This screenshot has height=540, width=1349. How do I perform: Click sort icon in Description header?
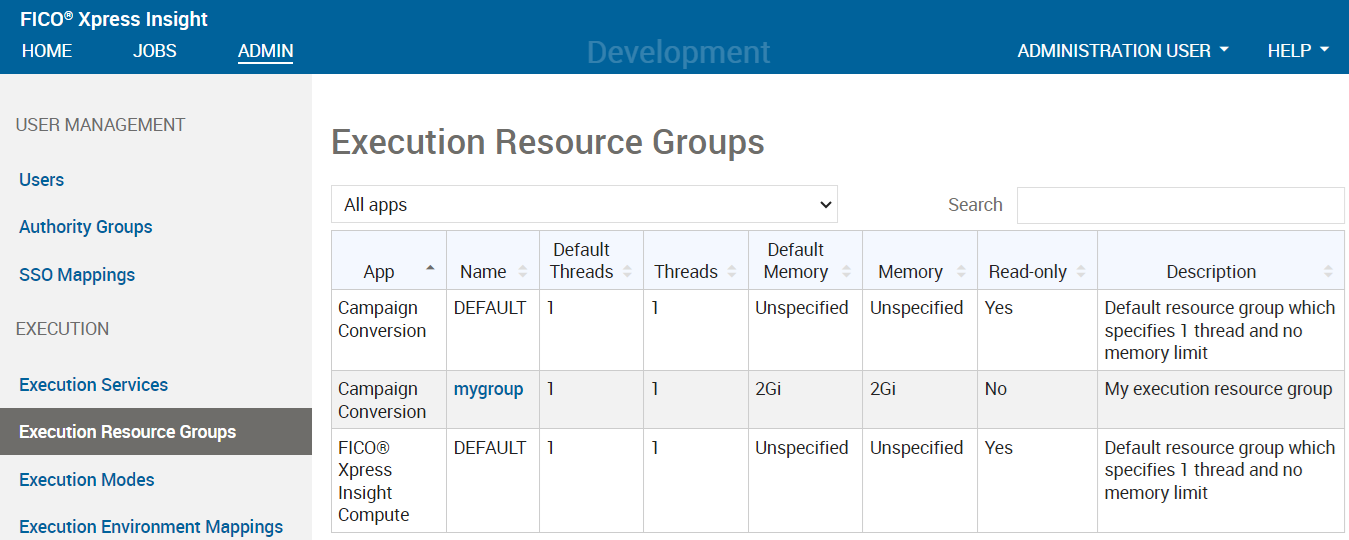[1328, 272]
